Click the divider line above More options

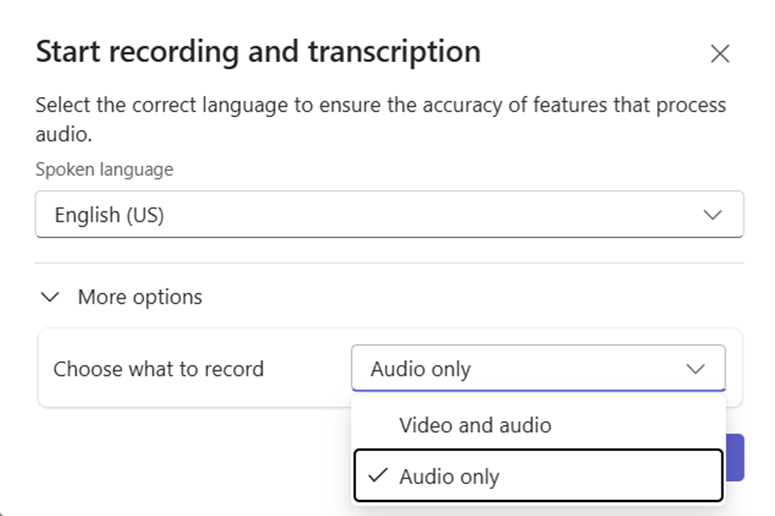[x=389, y=263]
